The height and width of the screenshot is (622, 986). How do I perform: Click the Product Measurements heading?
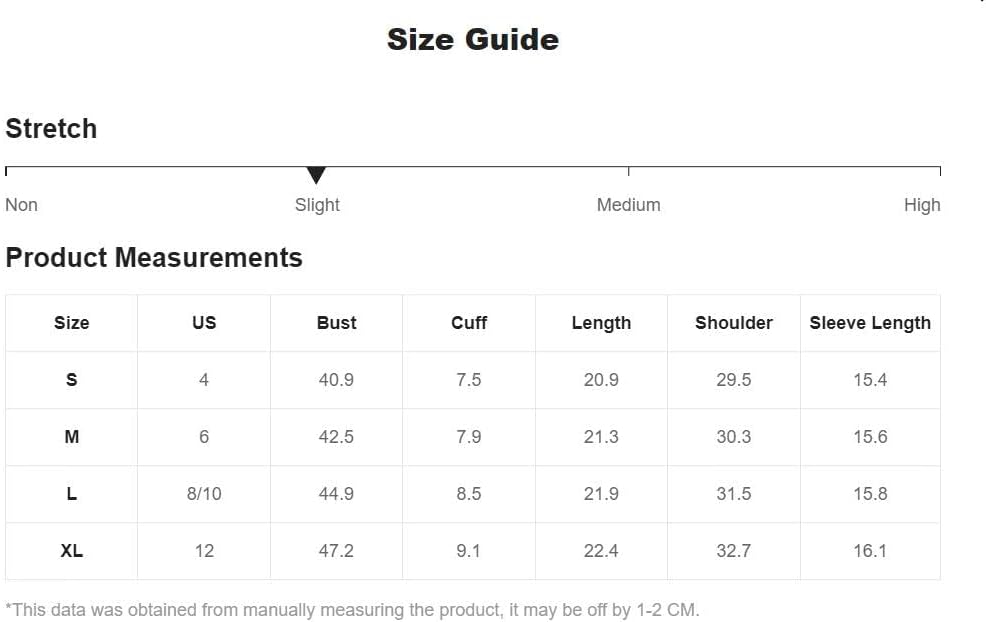pyautogui.click(x=154, y=258)
